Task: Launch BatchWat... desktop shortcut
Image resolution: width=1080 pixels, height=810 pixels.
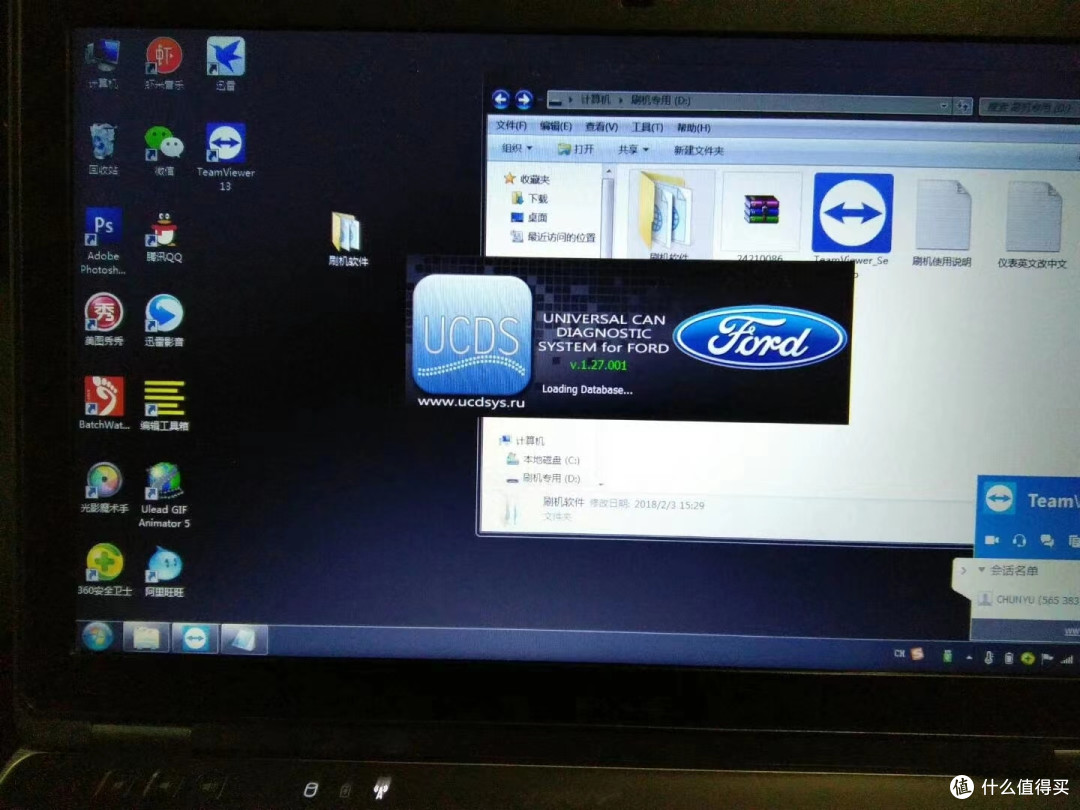Action: tap(103, 403)
